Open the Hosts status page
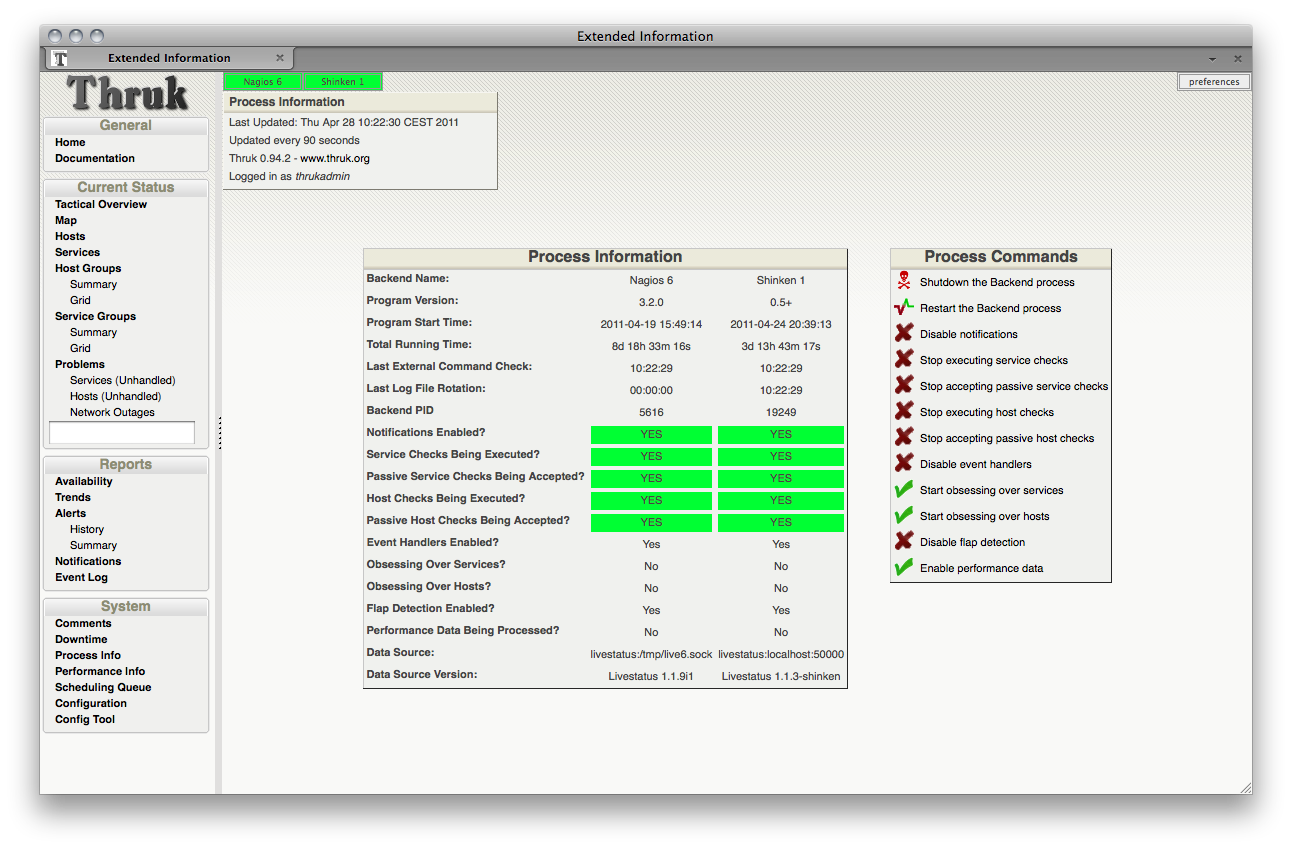1292x849 pixels. pos(70,236)
